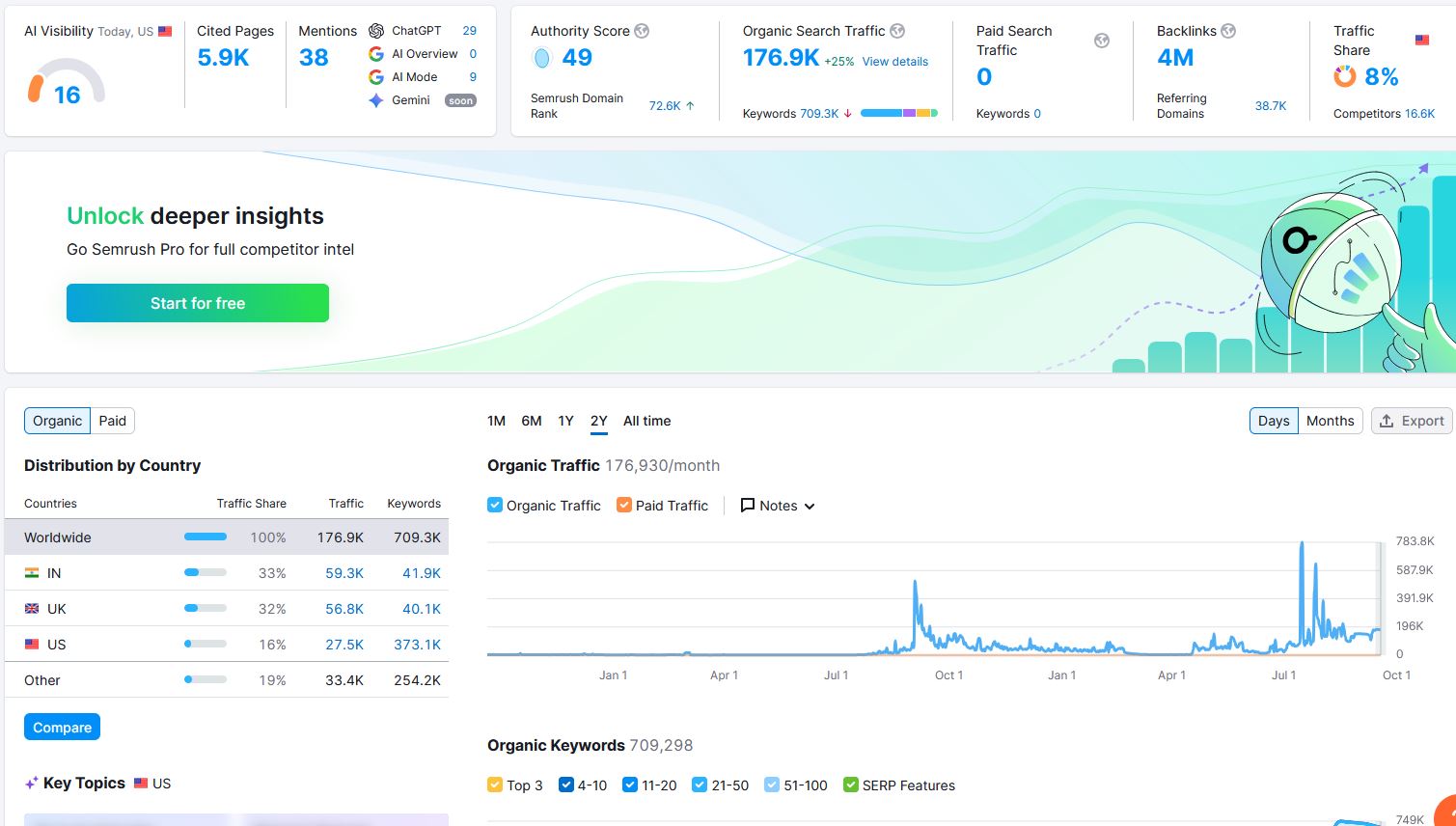This screenshot has height=826, width=1456.
Task: Click the IN traffic share bar
Action: coord(206,572)
